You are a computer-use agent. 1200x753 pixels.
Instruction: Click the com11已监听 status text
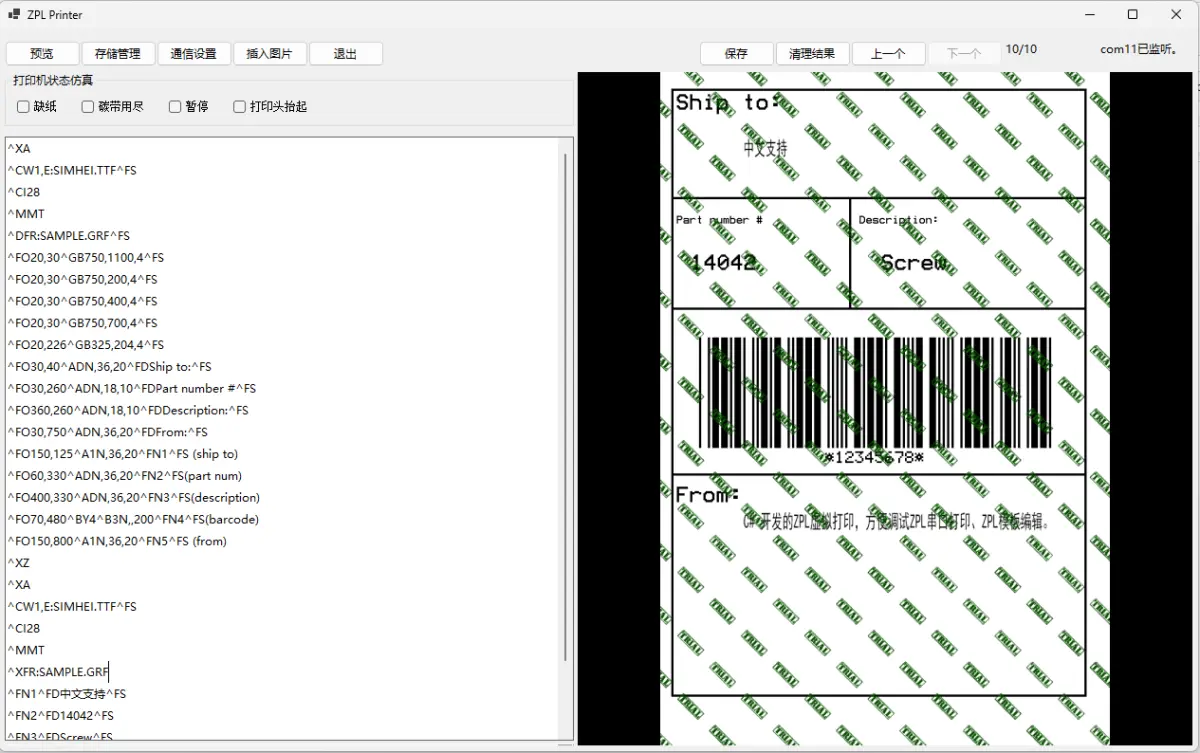[1138, 49]
